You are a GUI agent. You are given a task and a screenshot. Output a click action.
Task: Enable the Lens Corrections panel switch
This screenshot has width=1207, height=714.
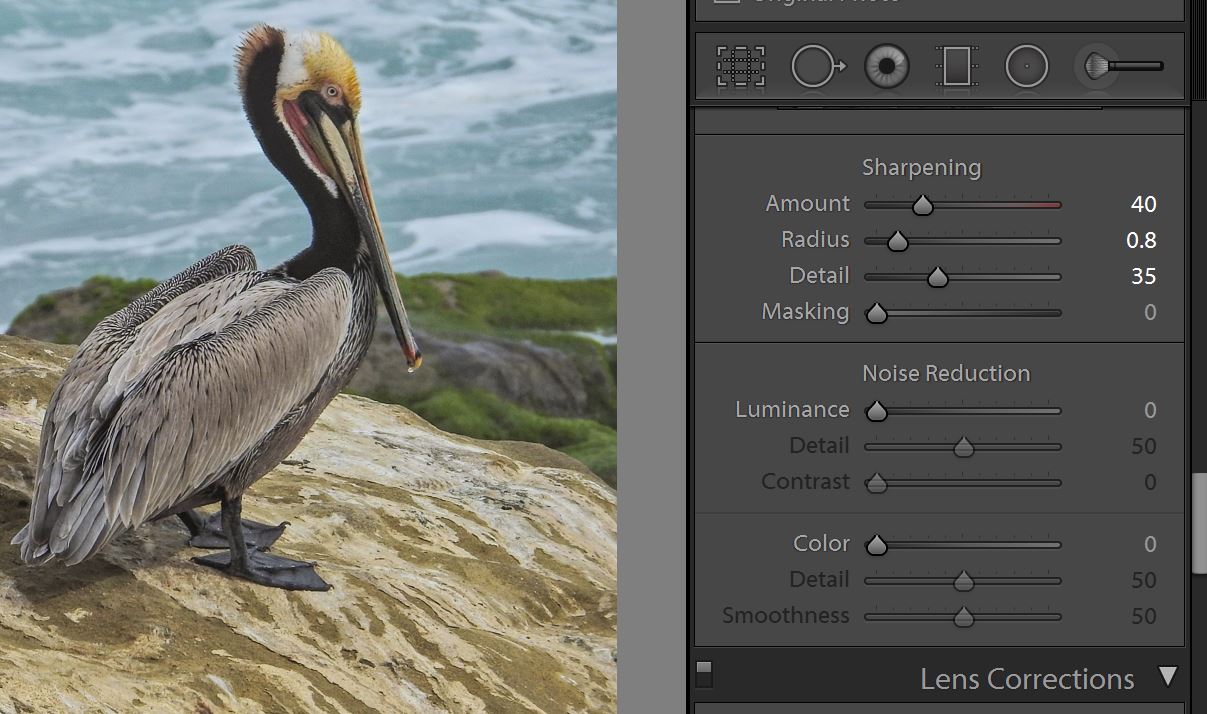703,675
